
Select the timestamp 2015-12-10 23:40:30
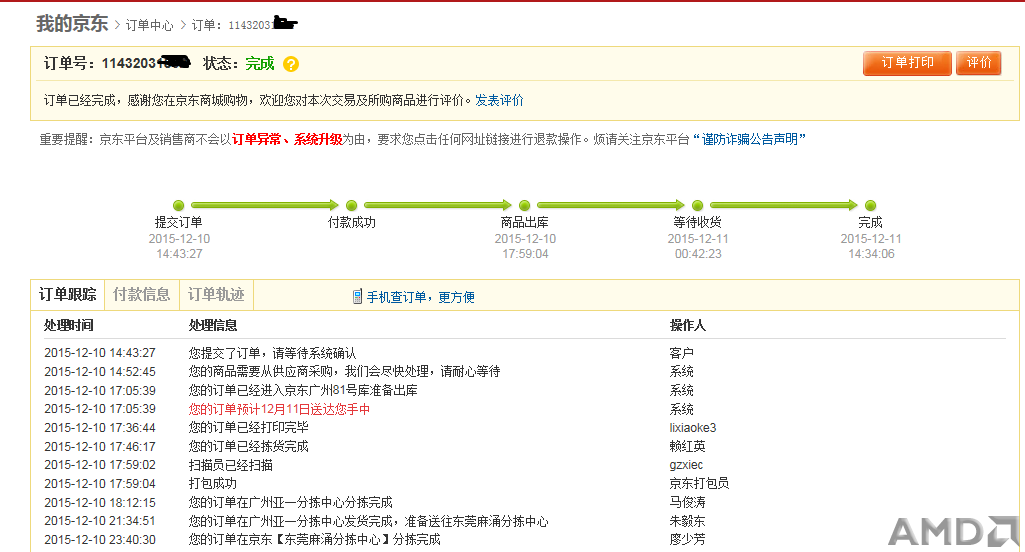pyautogui.click(x=100, y=540)
